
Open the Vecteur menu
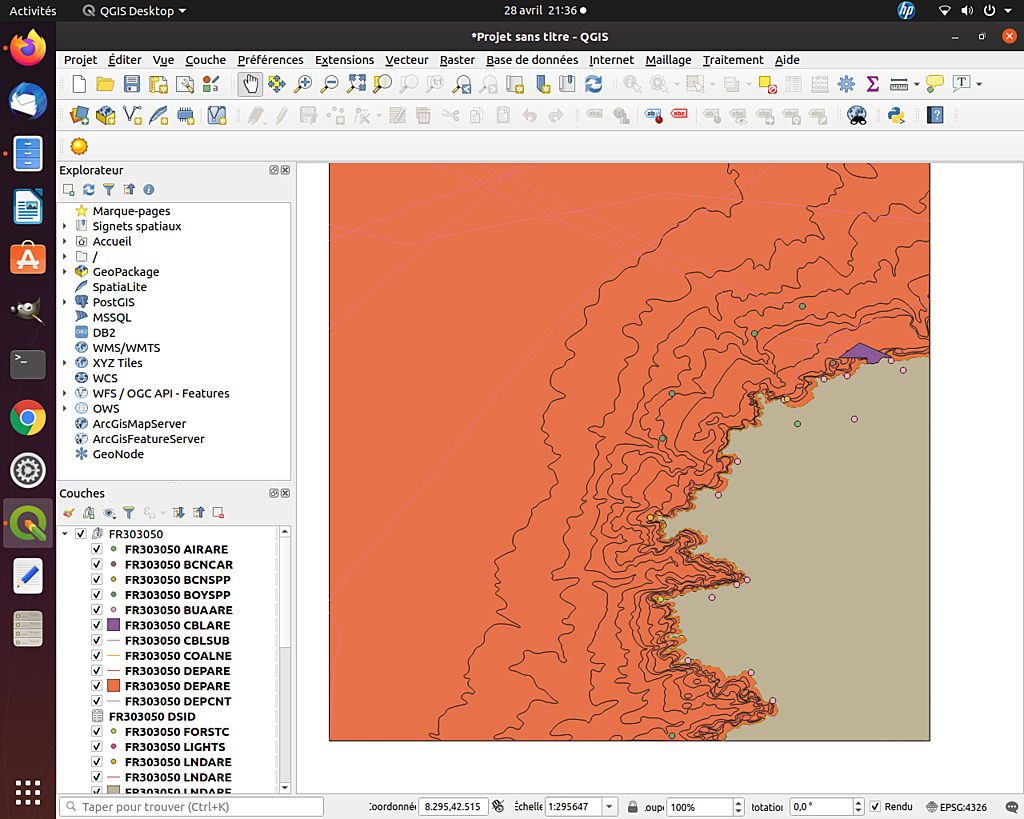[407, 60]
